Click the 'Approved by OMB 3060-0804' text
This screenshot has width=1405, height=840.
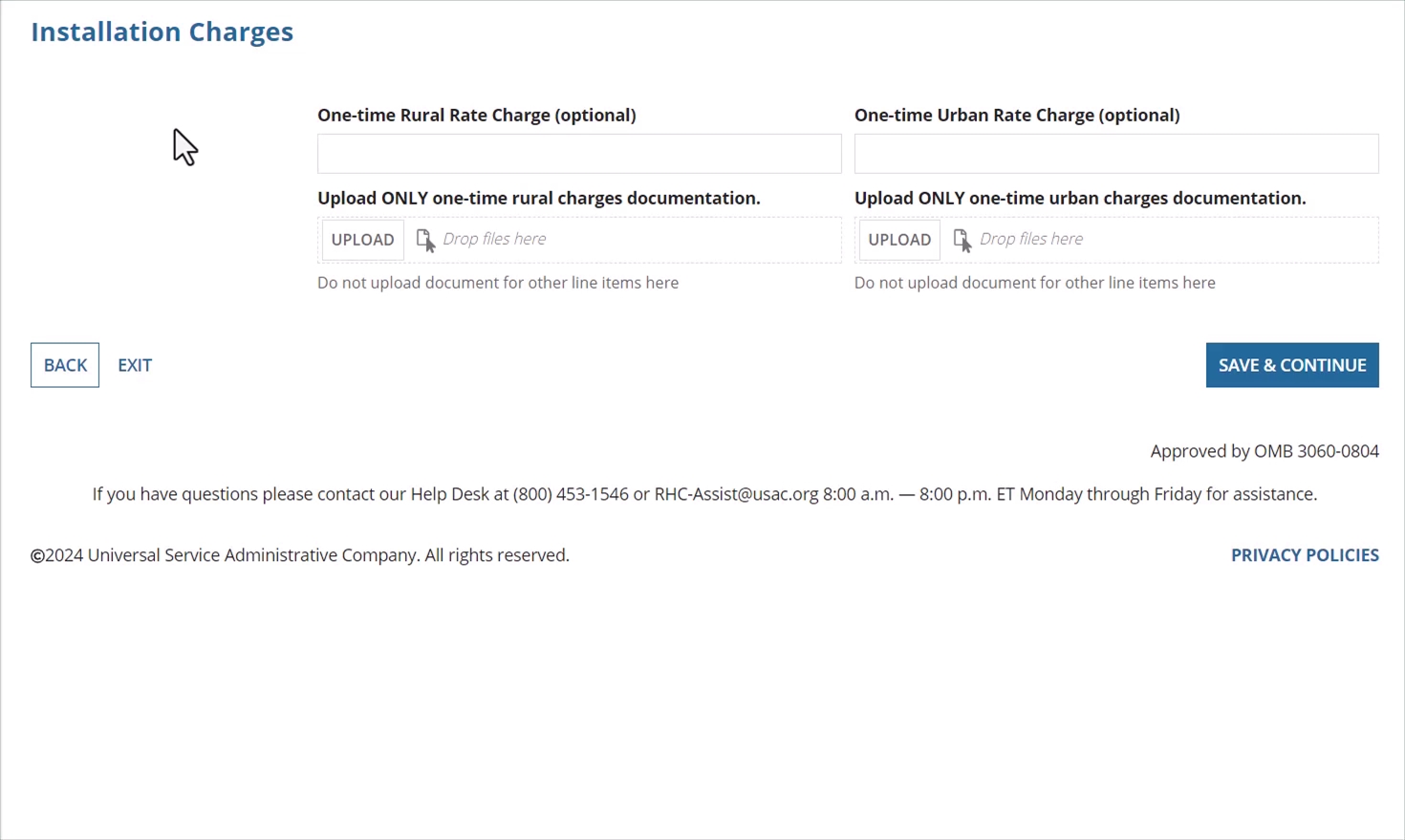pyautogui.click(x=1264, y=451)
